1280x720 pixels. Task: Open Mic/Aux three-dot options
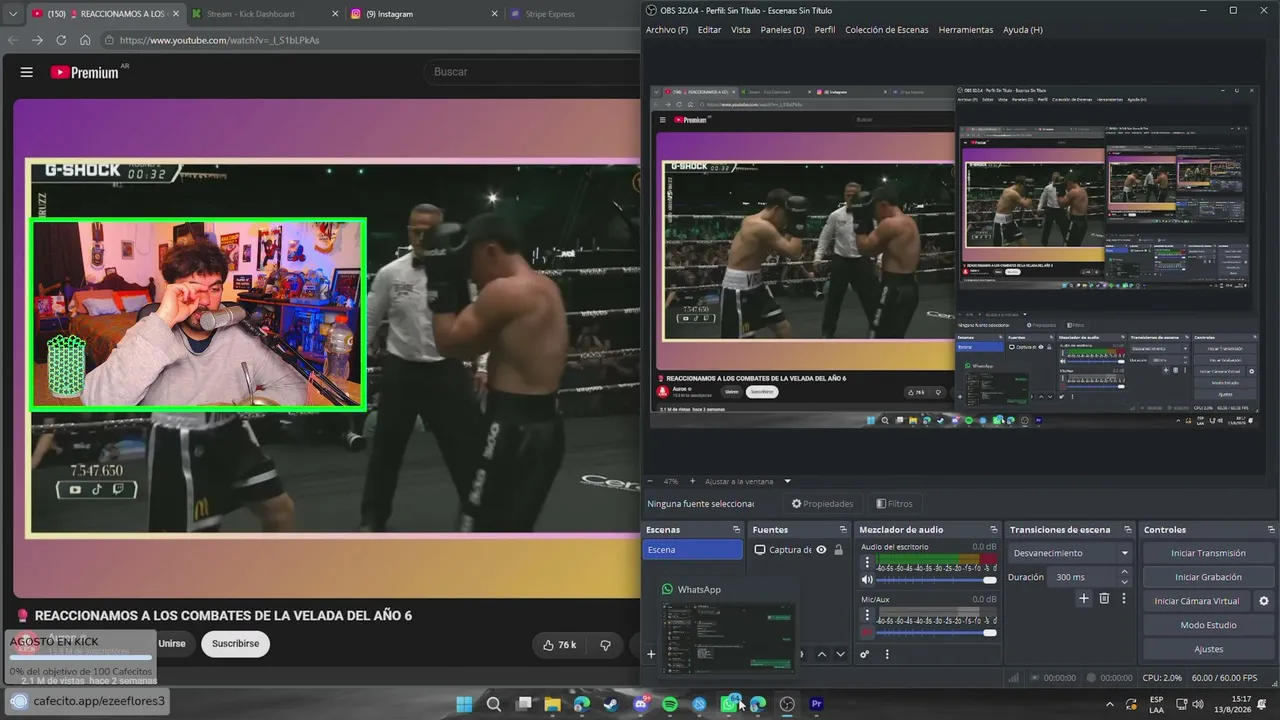(867, 615)
